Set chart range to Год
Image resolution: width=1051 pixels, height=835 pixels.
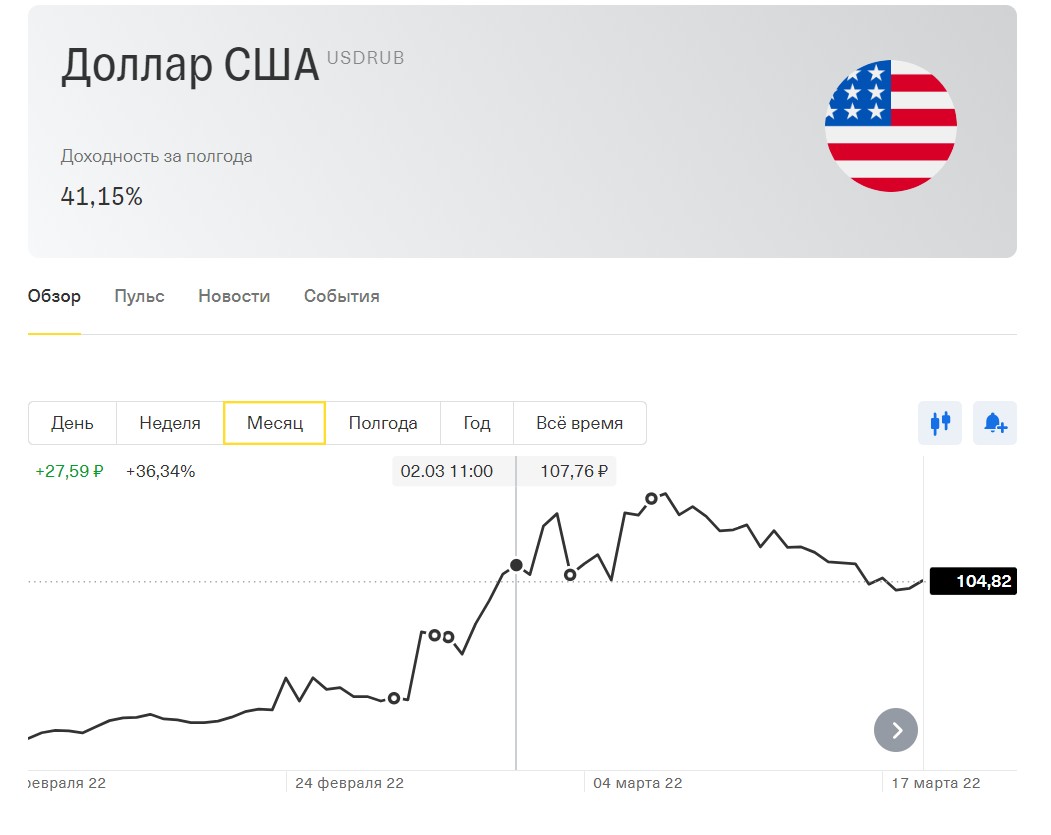(x=477, y=423)
